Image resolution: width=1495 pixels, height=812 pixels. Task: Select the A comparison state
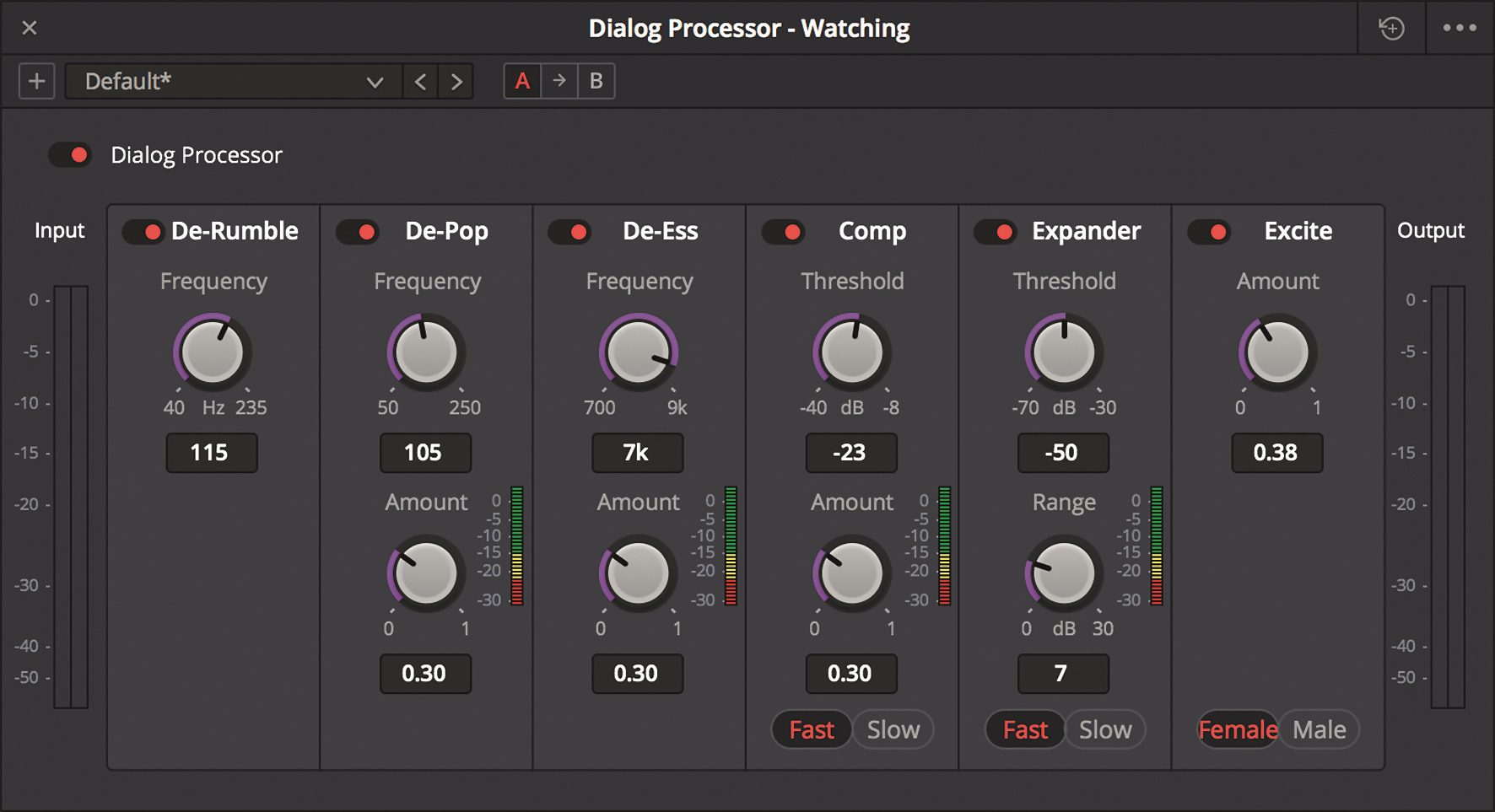(x=522, y=81)
